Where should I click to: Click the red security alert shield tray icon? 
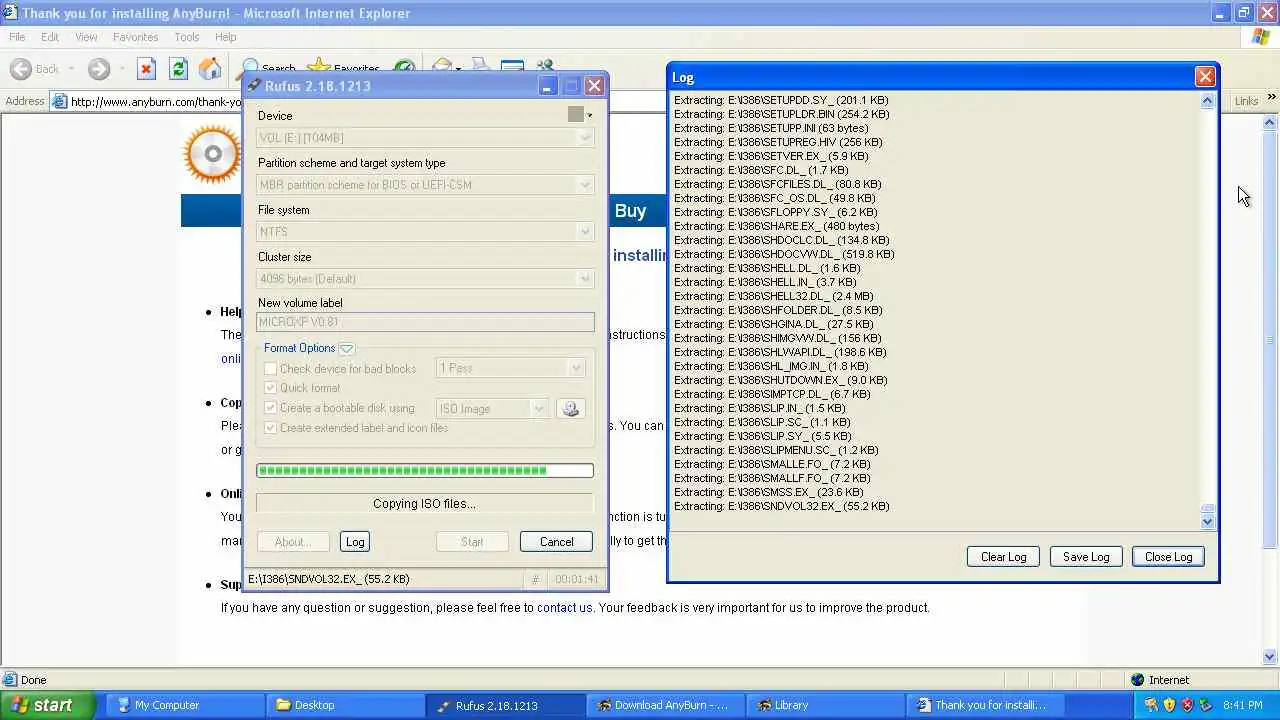1187,705
